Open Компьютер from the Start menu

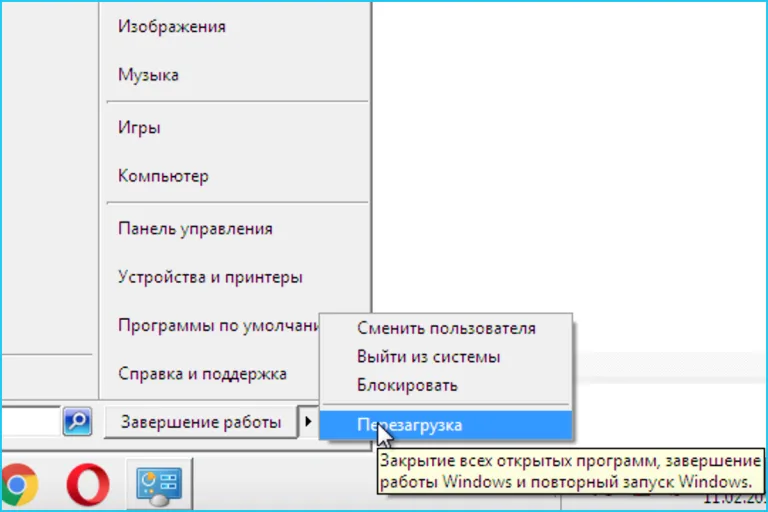click(163, 176)
